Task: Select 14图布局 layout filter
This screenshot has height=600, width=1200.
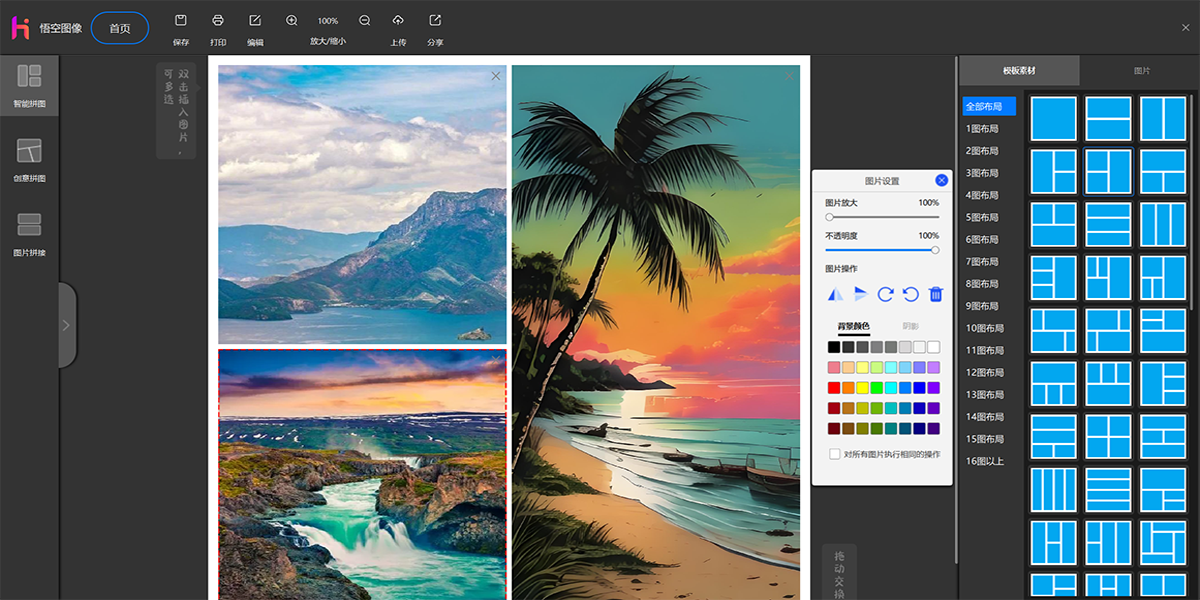Action: click(x=986, y=417)
